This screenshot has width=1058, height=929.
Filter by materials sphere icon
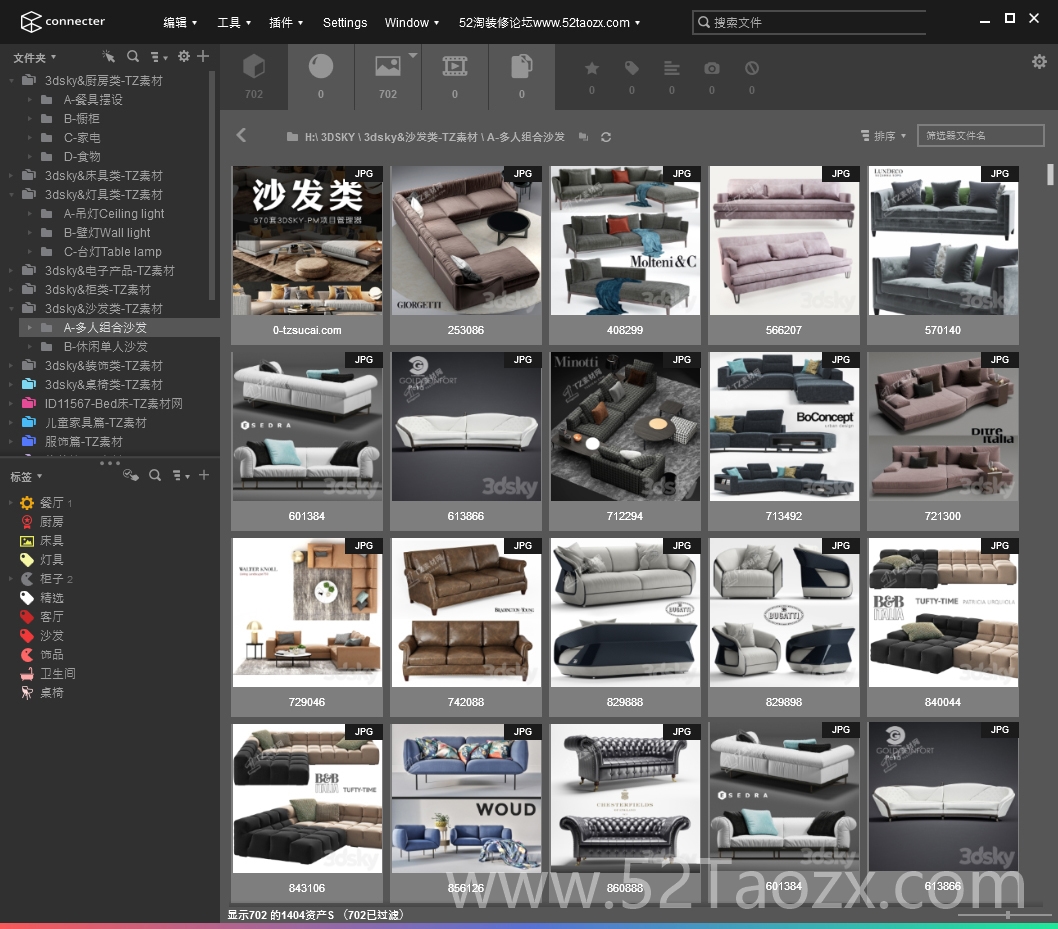tap(321, 67)
